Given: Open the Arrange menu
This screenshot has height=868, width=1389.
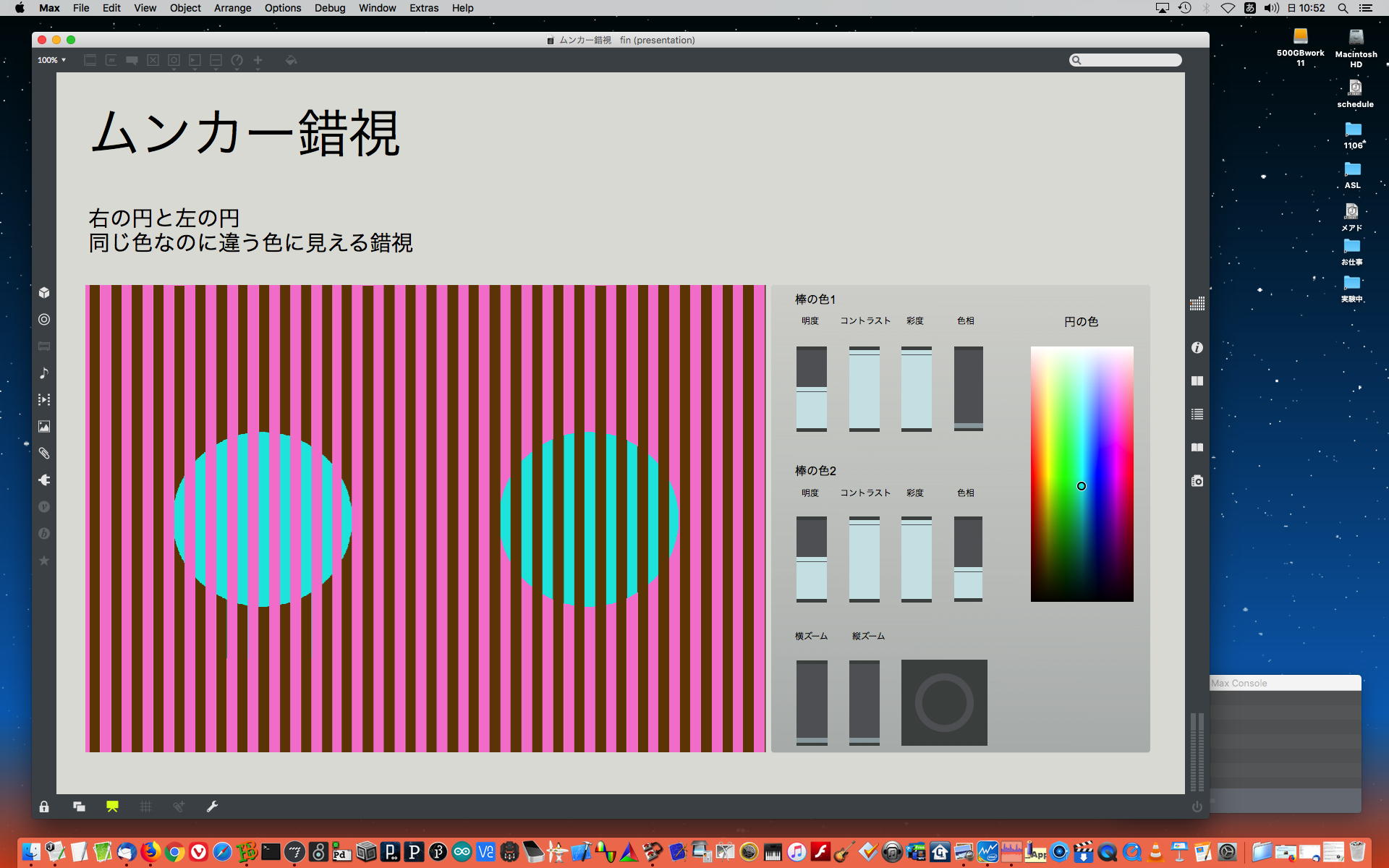Looking at the screenshot, I should click(232, 8).
